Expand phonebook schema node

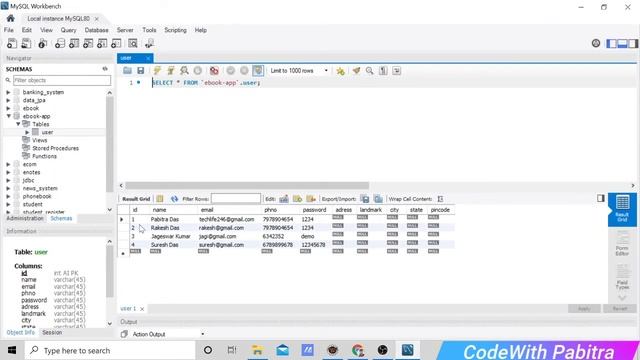tap(8, 196)
